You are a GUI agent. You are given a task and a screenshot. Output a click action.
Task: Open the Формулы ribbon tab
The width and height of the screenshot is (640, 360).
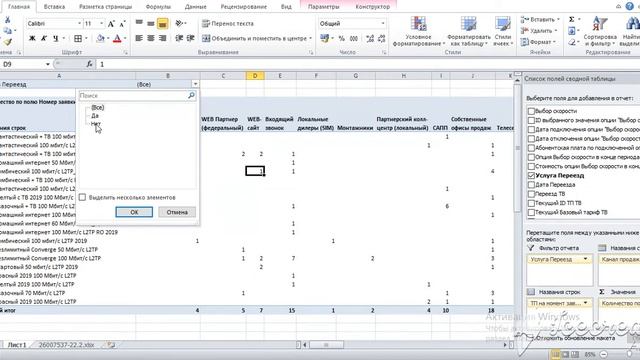tap(158, 7)
